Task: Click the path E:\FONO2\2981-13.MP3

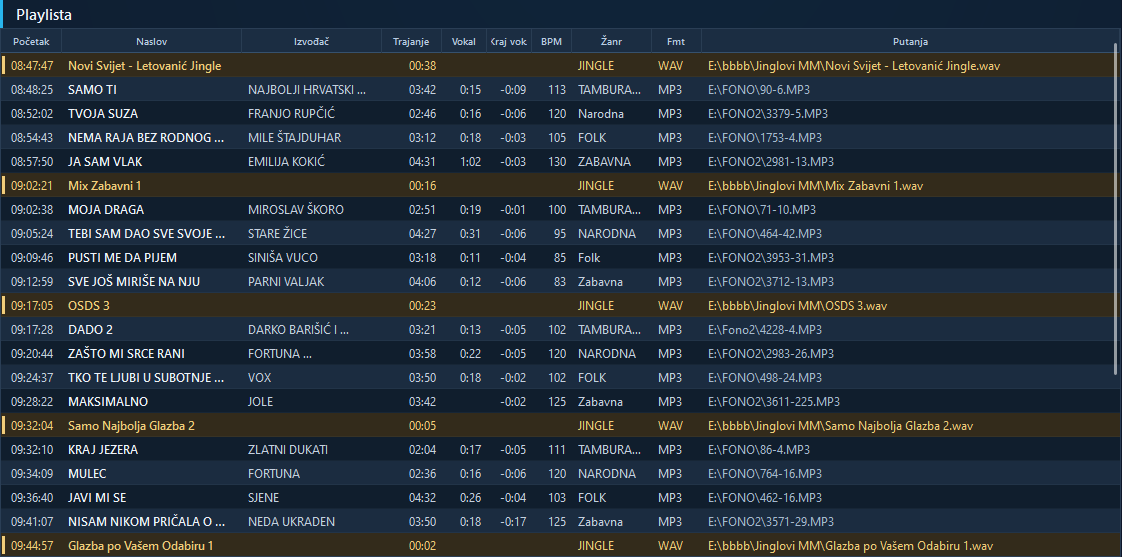Action: point(771,162)
